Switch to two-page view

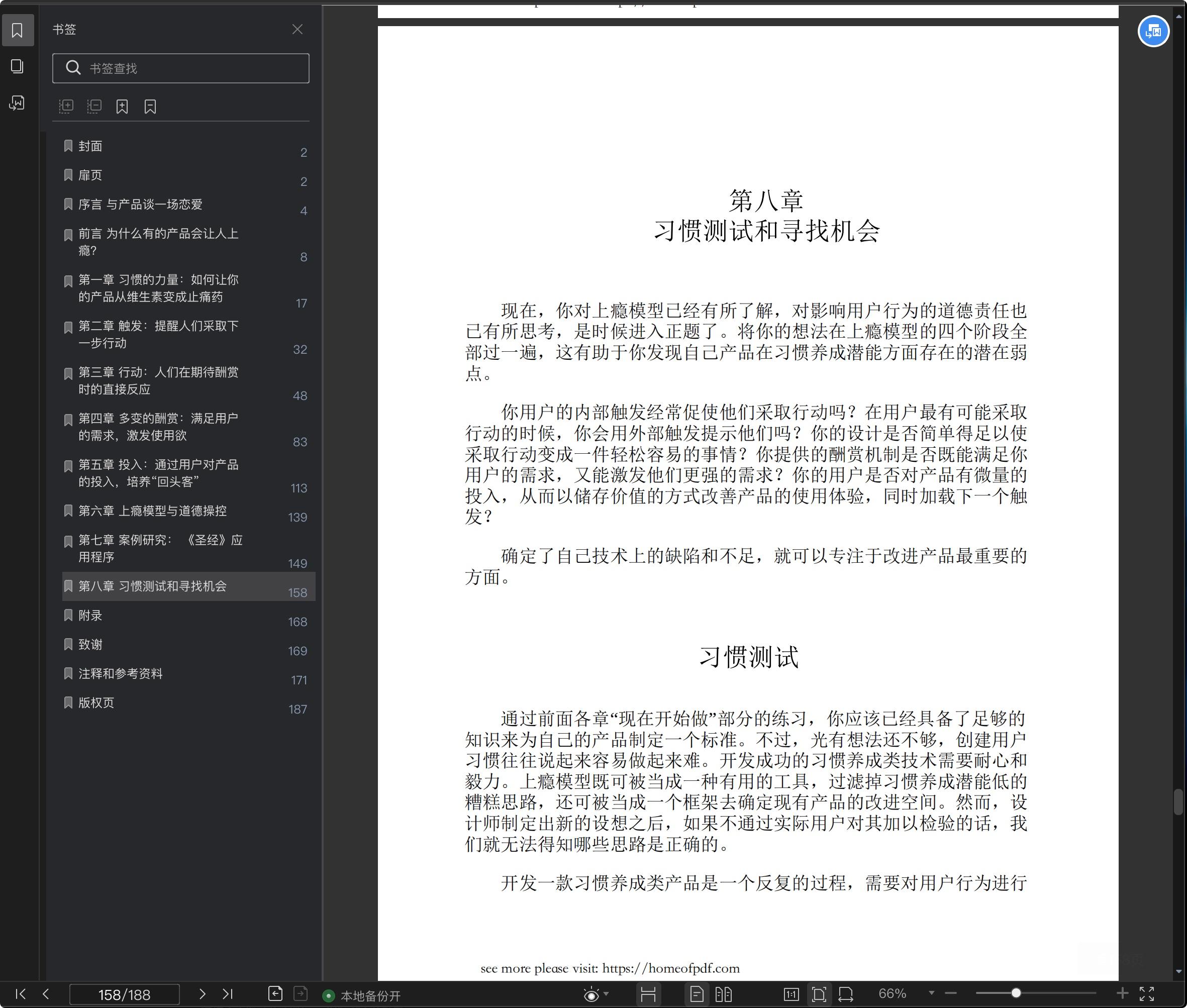[724, 995]
